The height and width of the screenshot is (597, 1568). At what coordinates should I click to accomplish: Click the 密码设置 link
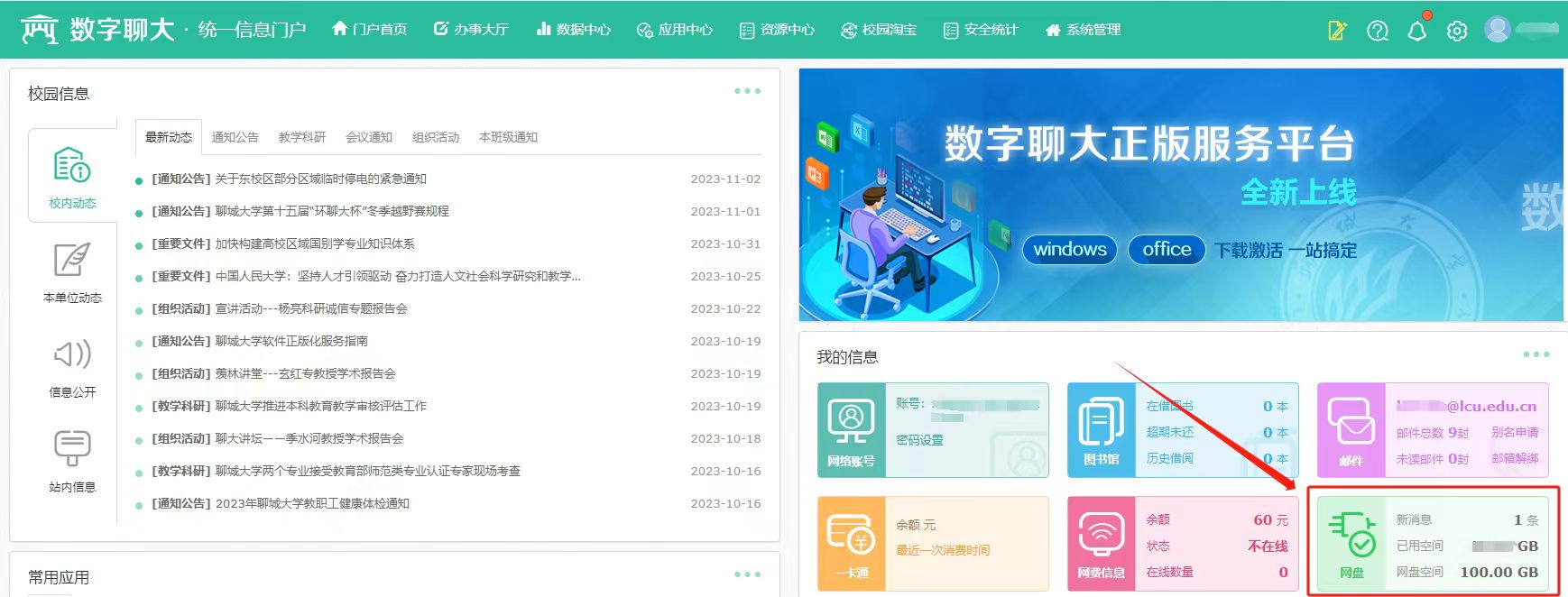click(919, 440)
